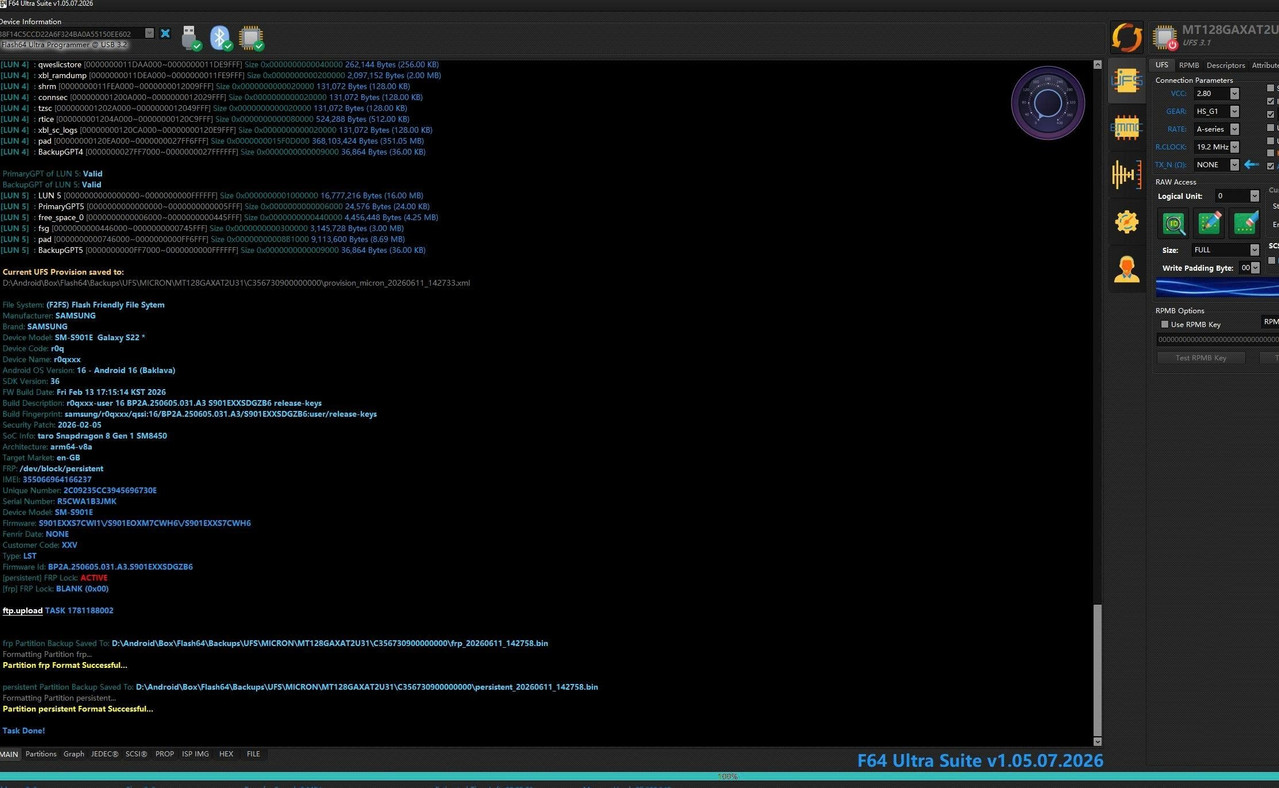Select the MAIN bottom tab

(9, 754)
